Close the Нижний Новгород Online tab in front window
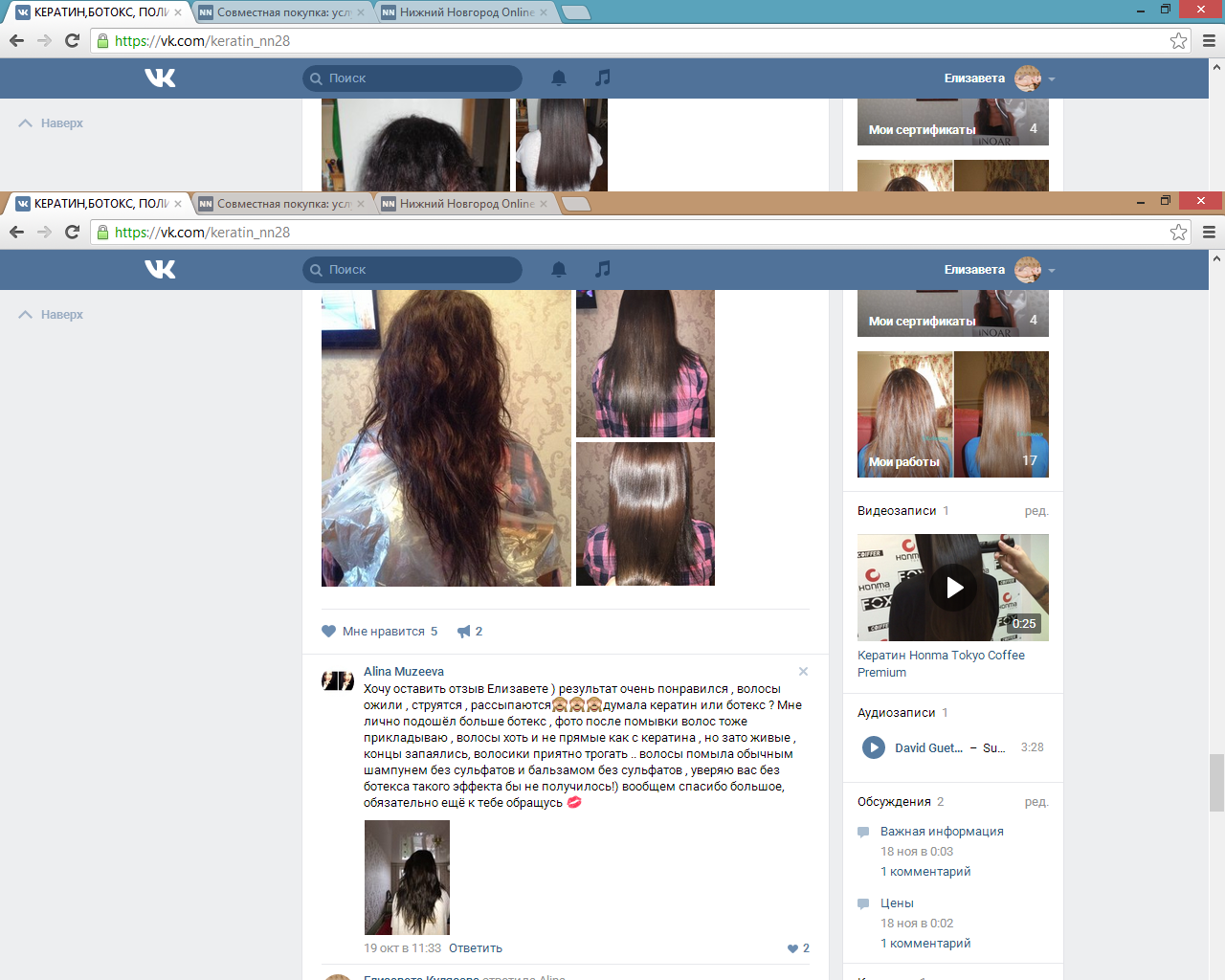Viewport: 1225px width, 980px height. 544,204
